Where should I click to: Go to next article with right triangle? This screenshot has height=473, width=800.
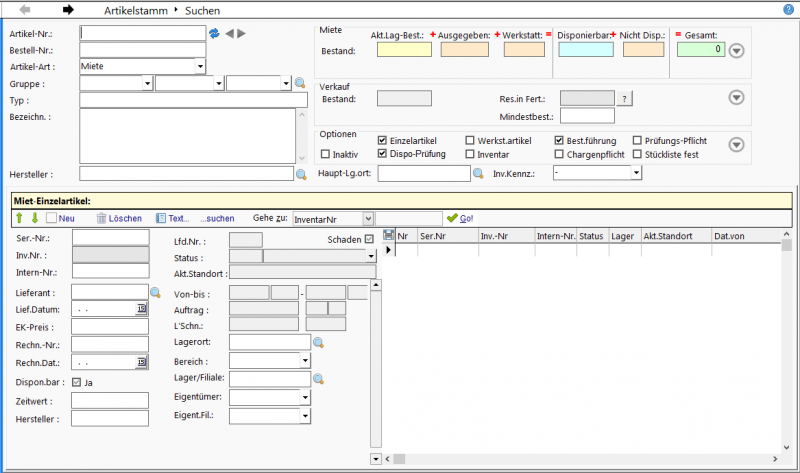click(x=241, y=33)
